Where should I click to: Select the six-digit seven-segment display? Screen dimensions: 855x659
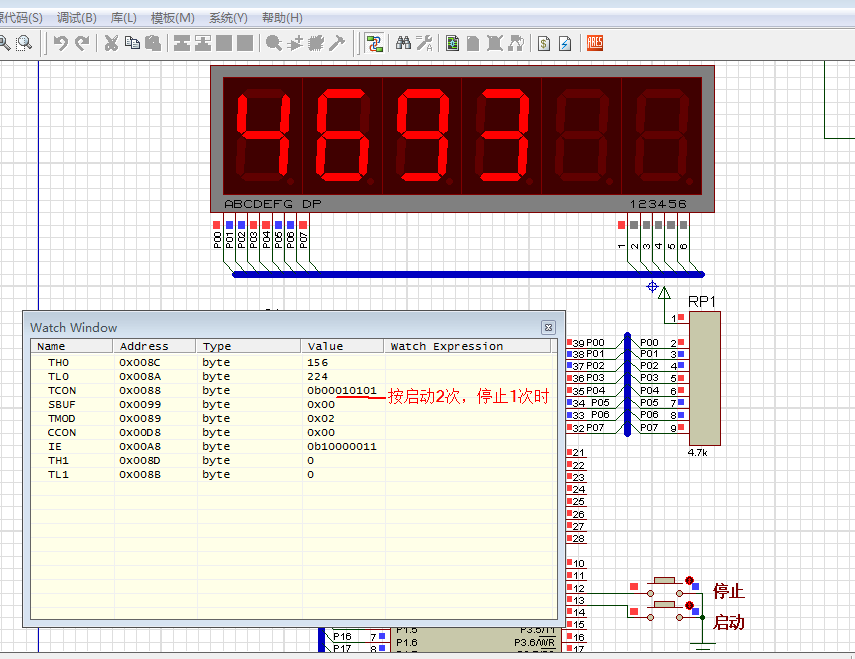click(462, 139)
